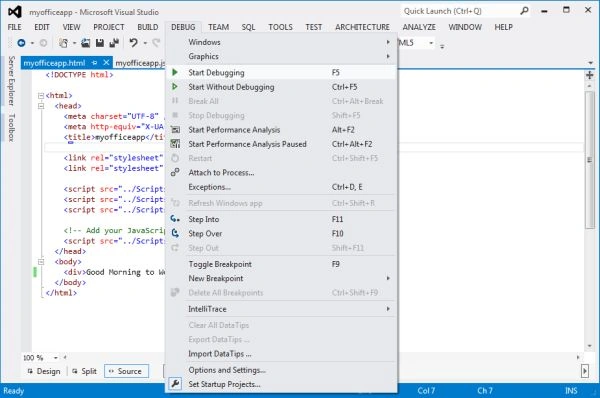The width and height of the screenshot is (600, 398).
Task: Click the toolbar overflow options arrow
Action: coord(442,47)
